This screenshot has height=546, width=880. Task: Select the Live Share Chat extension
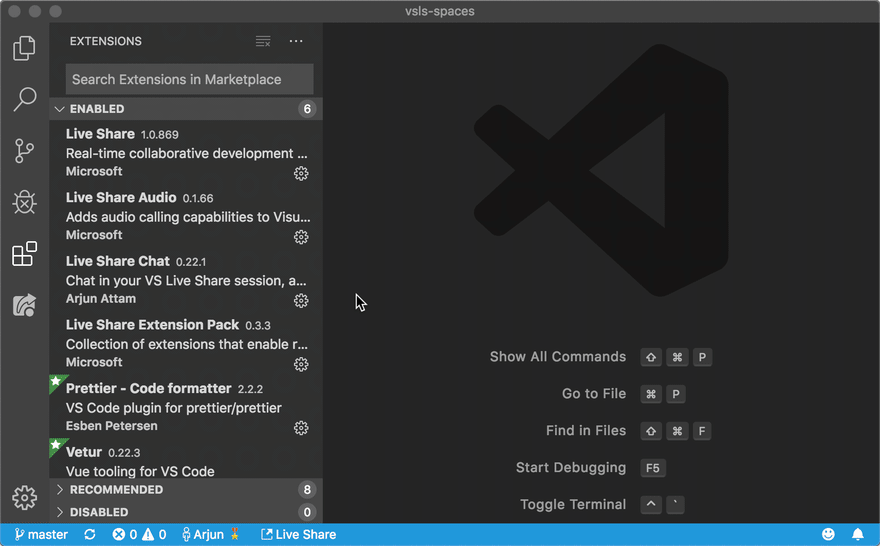point(186,279)
